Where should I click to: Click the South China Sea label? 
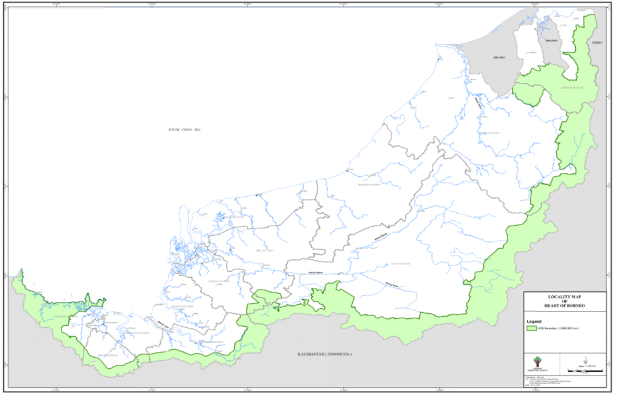point(184,130)
